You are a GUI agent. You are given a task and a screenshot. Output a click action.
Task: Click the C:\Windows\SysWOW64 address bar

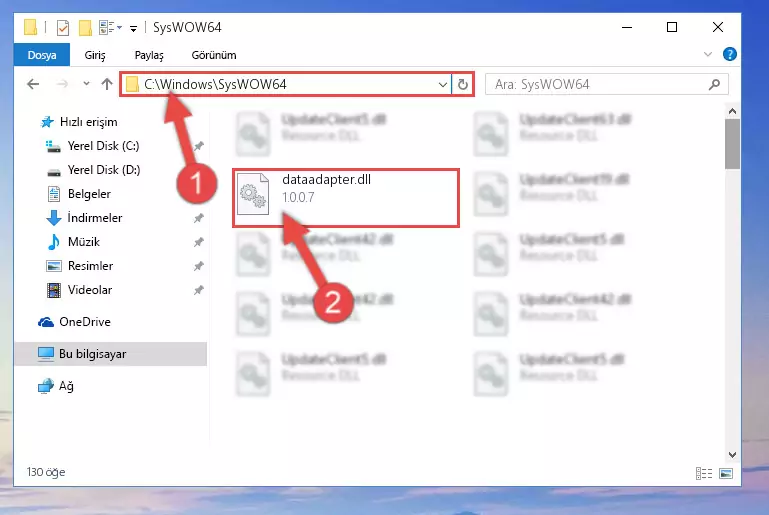click(286, 84)
